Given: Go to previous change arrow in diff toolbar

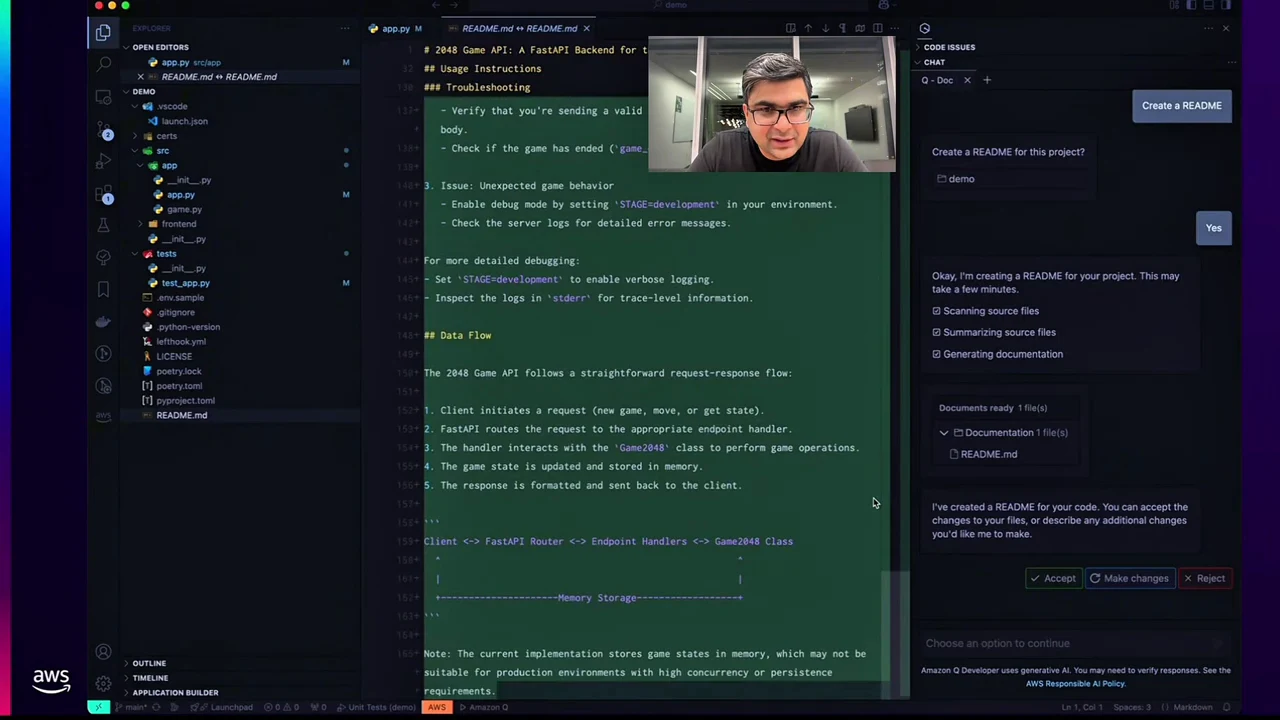Looking at the screenshot, I should click(808, 28).
